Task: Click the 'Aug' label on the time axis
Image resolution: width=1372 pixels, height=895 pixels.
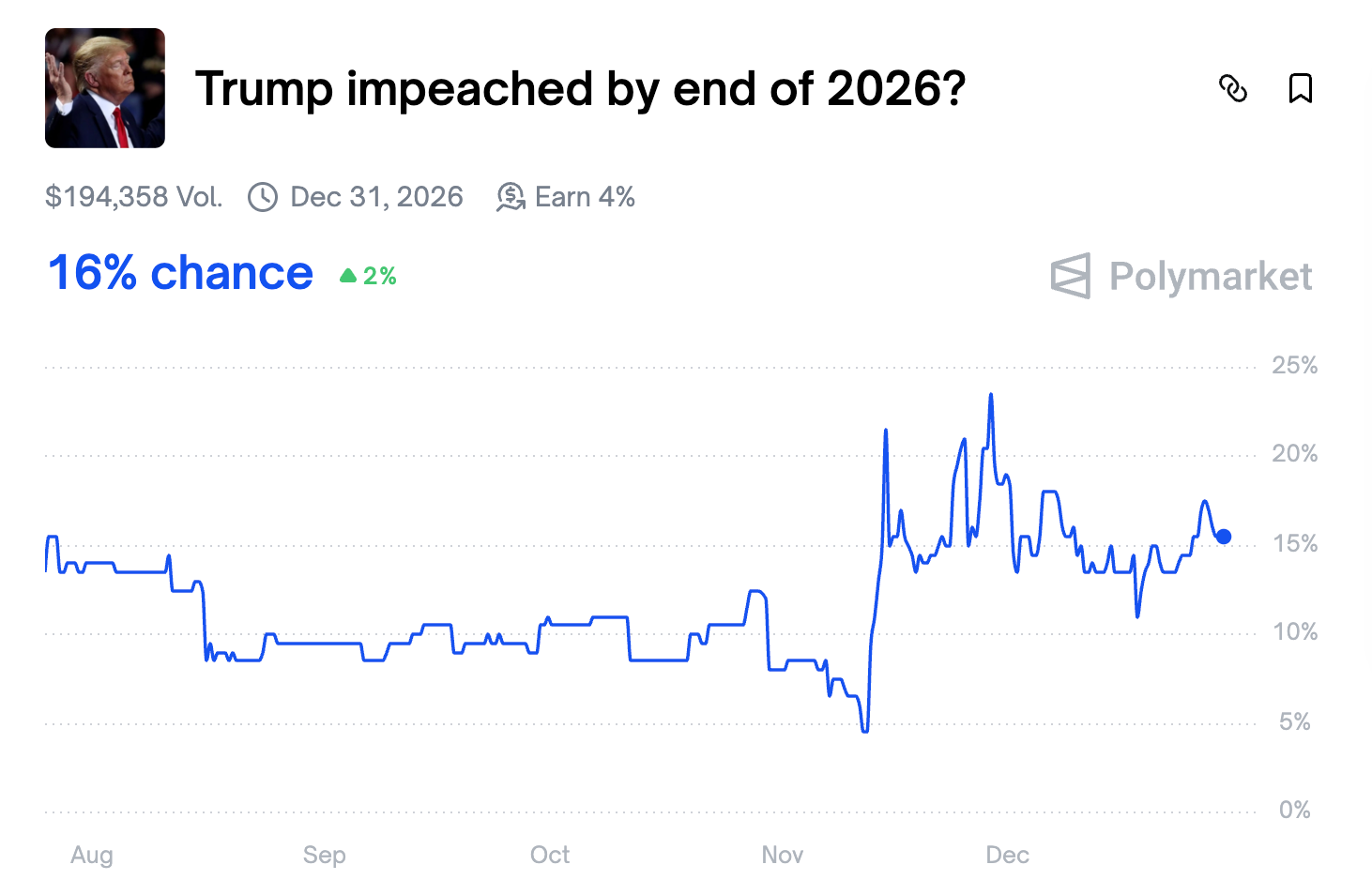Action: click(92, 855)
